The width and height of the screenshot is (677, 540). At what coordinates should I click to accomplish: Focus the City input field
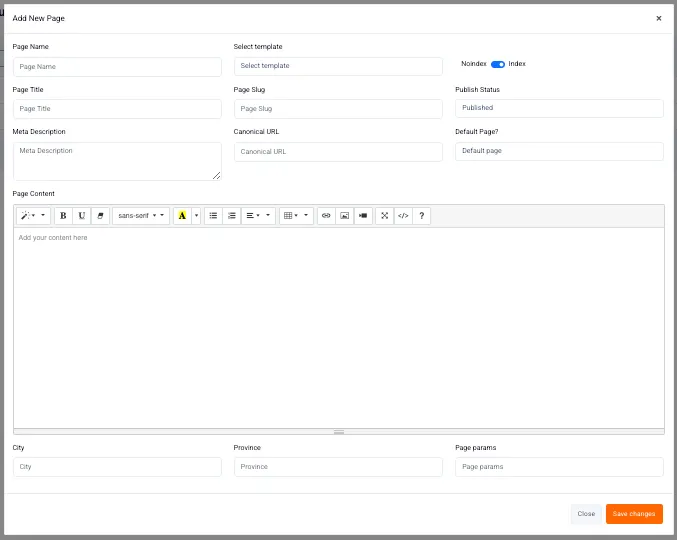click(x=117, y=467)
